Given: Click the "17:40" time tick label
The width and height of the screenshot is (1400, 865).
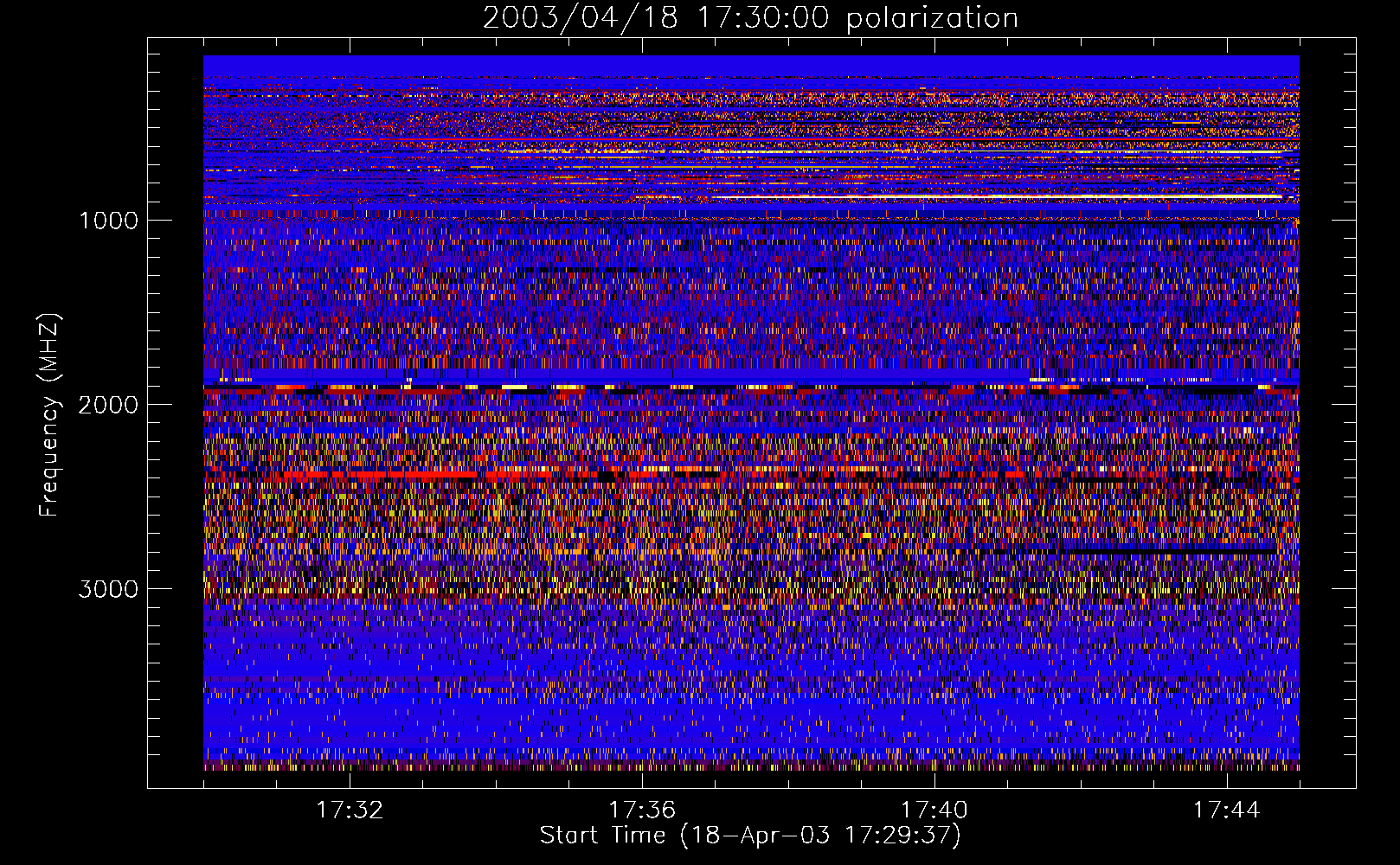Looking at the screenshot, I should pos(934,811).
